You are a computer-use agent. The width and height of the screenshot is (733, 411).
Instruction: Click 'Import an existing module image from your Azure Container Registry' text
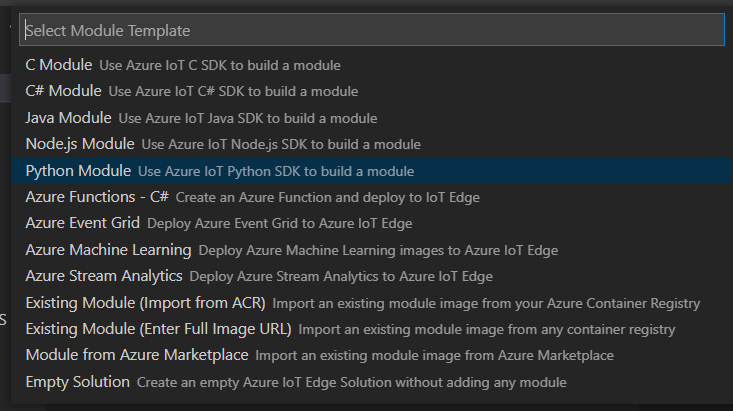[486, 302]
